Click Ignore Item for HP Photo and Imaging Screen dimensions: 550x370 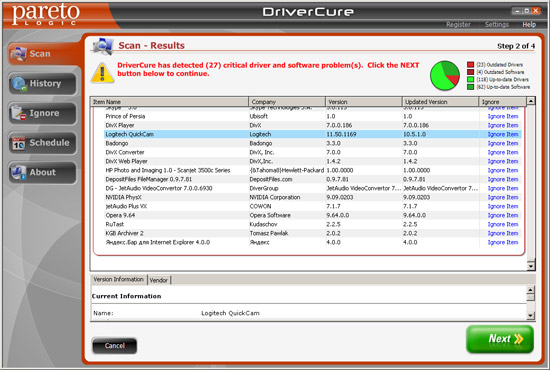[x=503, y=170]
